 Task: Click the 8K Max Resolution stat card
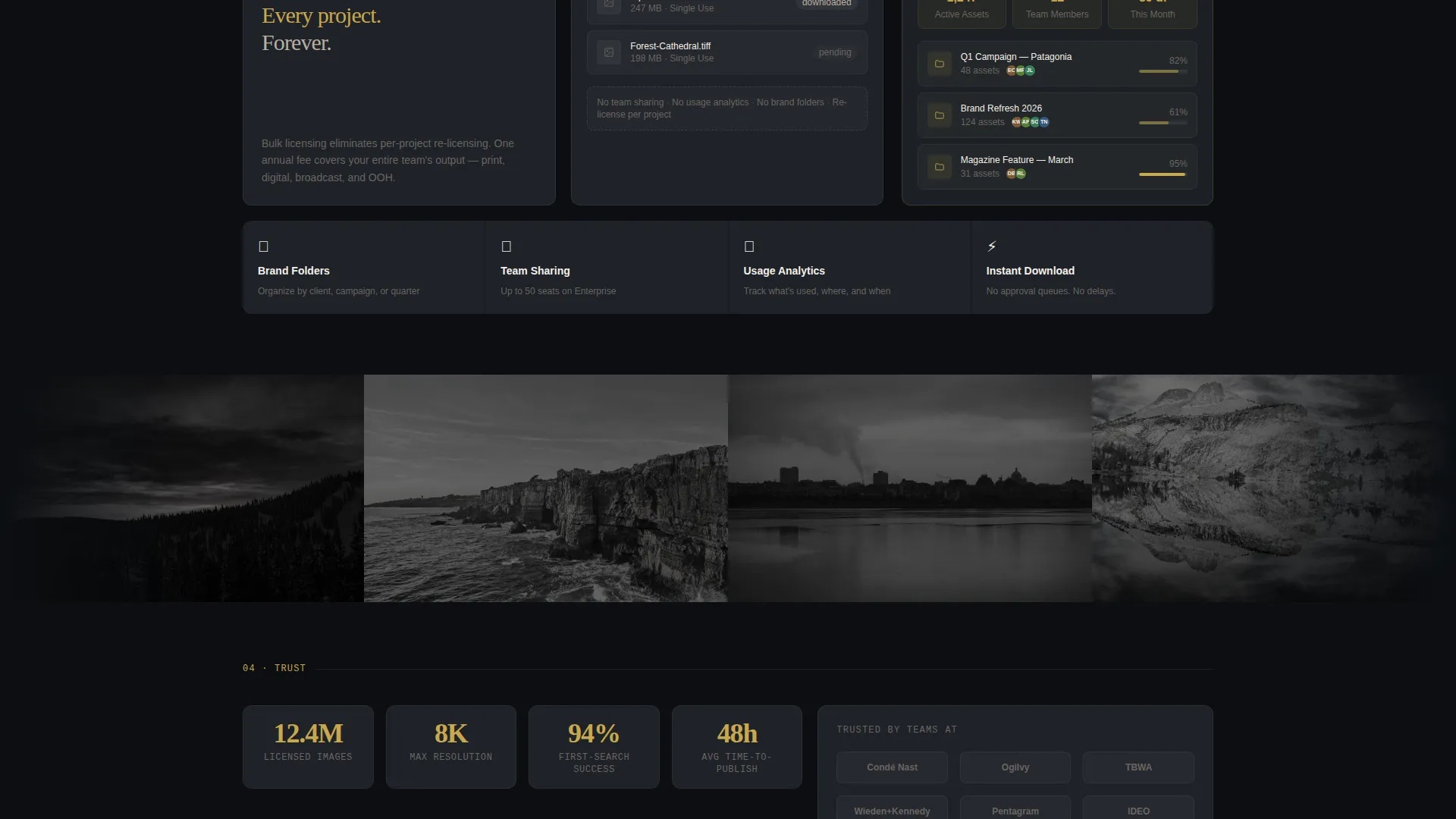pos(451,747)
